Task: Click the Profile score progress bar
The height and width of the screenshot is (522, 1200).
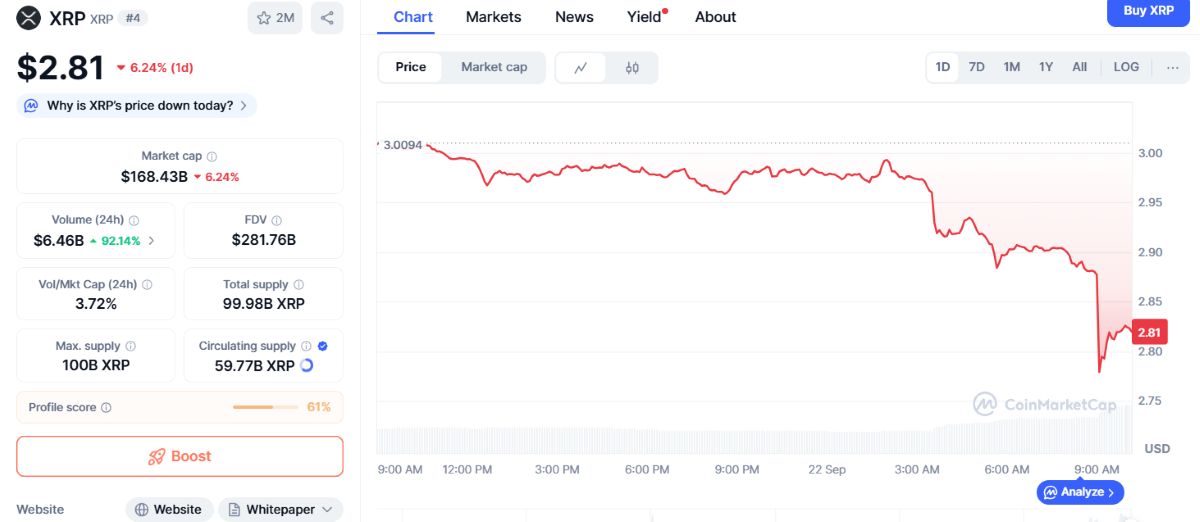Action: point(265,407)
